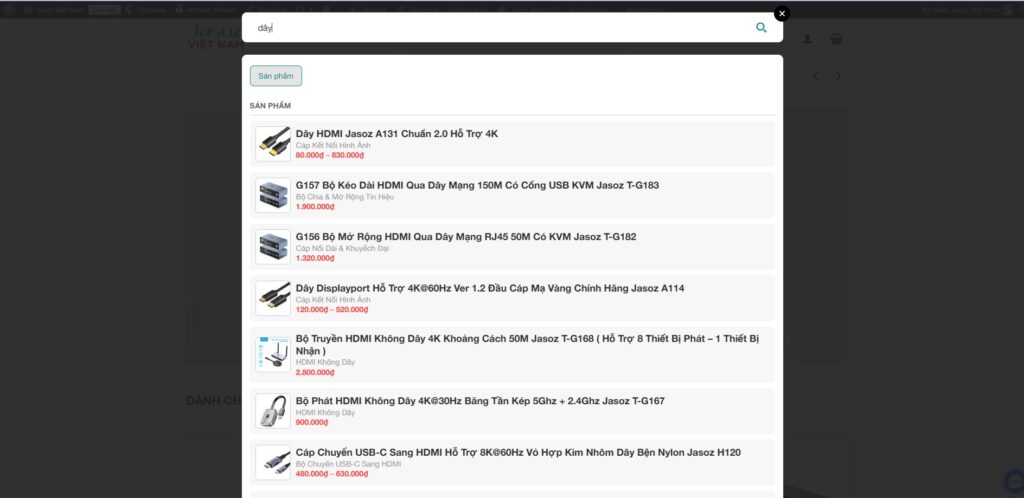Open the chat messenger bubble icon
1024x498 pixels.
(1015, 481)
